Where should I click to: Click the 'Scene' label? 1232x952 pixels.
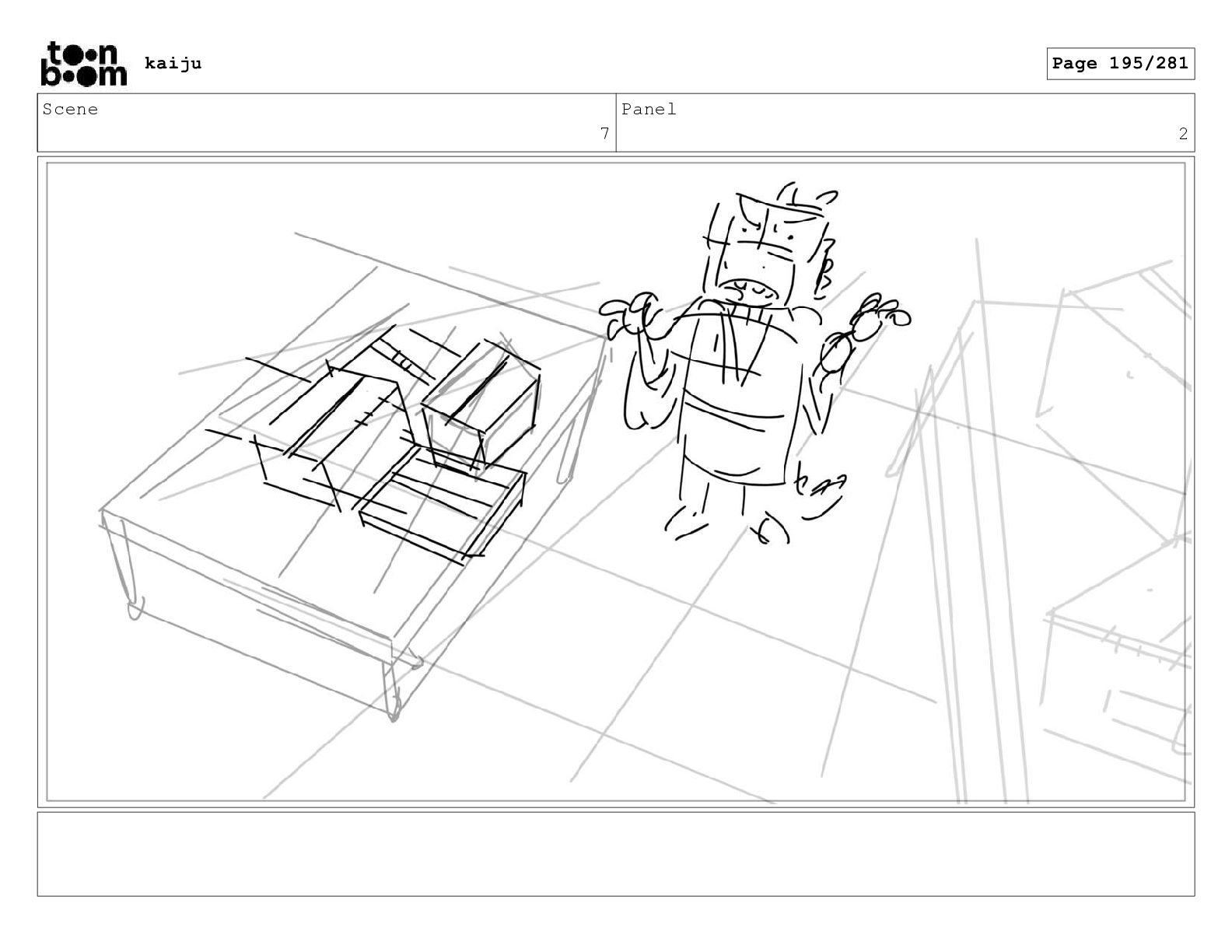[70, 110]
